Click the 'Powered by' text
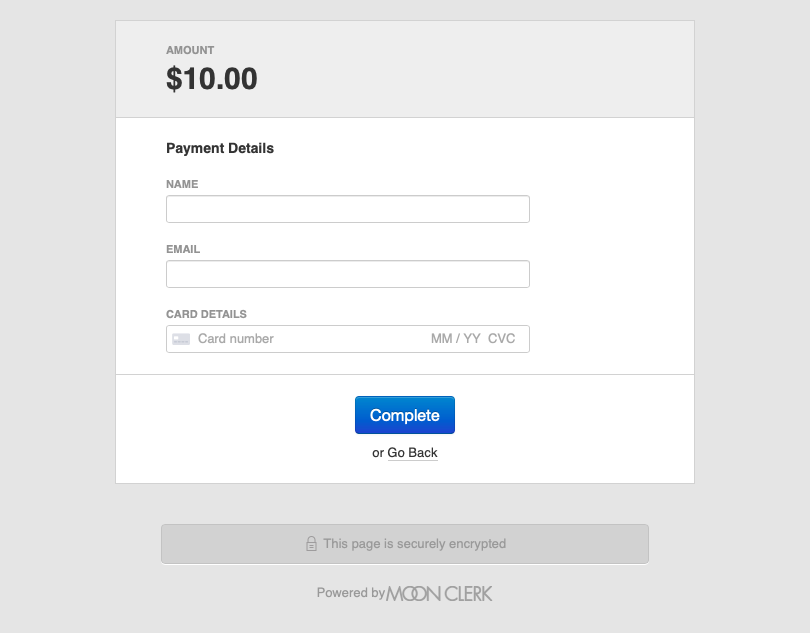 tap(350, 593)
